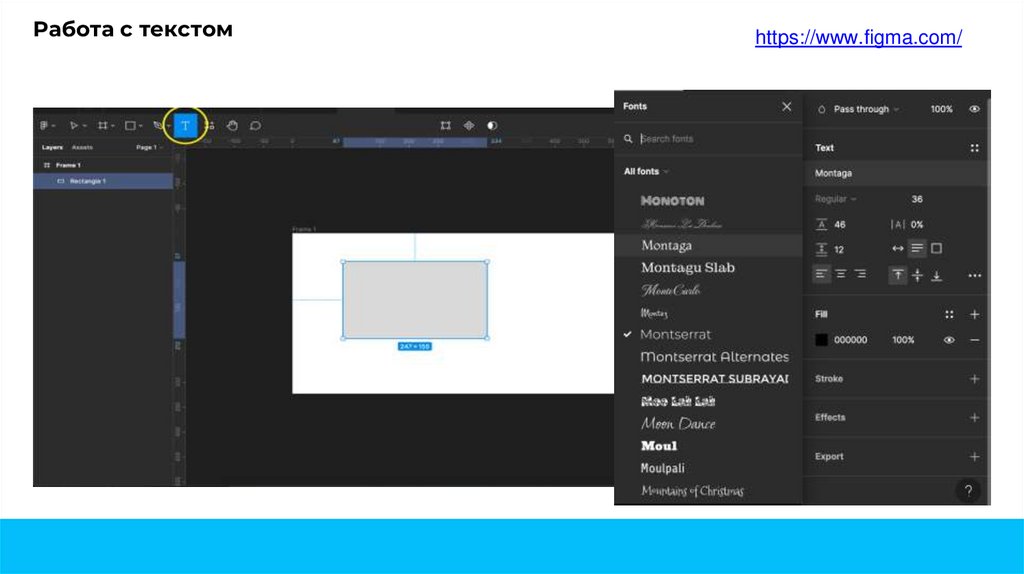Screen dimensions: 1024x574
Task: Click the Edit object icon
Action: pos(445,125)
